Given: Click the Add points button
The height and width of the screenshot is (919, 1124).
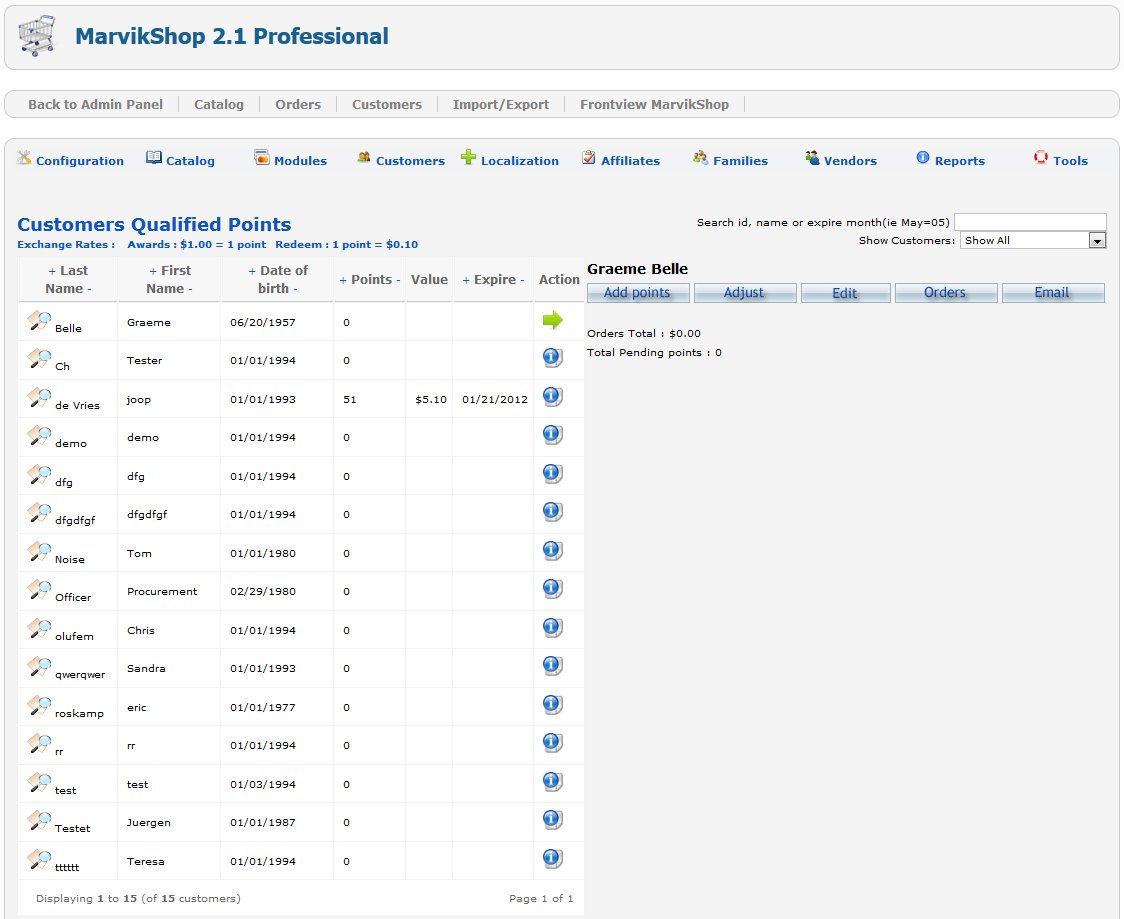Looking at the screenshot, I should 638,292.
